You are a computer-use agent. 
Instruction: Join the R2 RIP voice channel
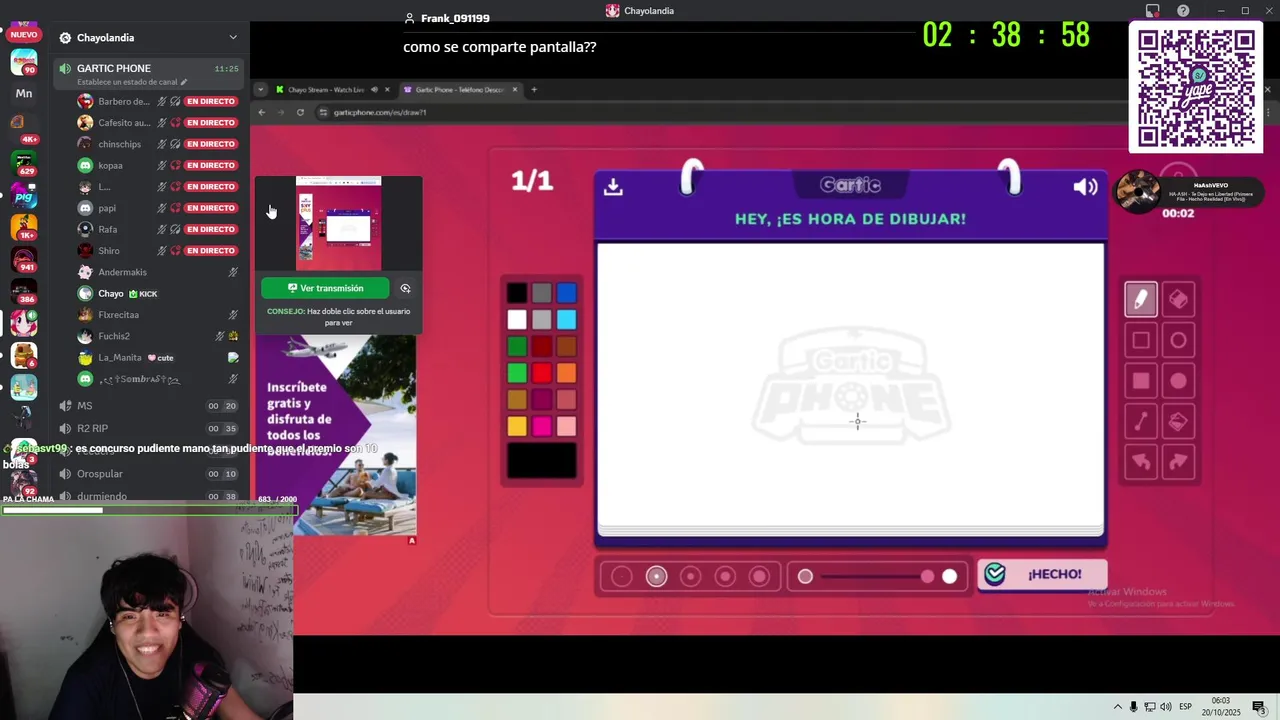pos(147,428)
